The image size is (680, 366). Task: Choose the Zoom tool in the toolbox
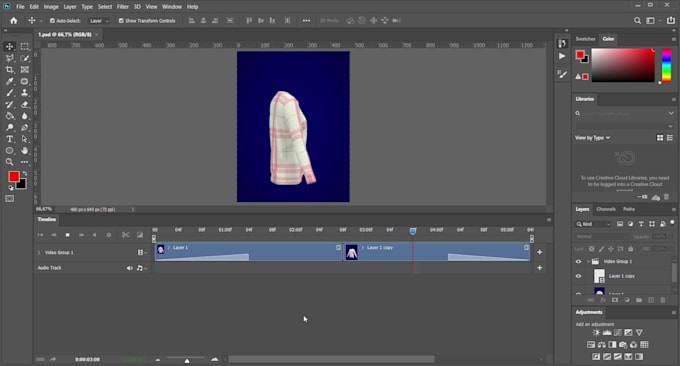[x=10, y=162]
